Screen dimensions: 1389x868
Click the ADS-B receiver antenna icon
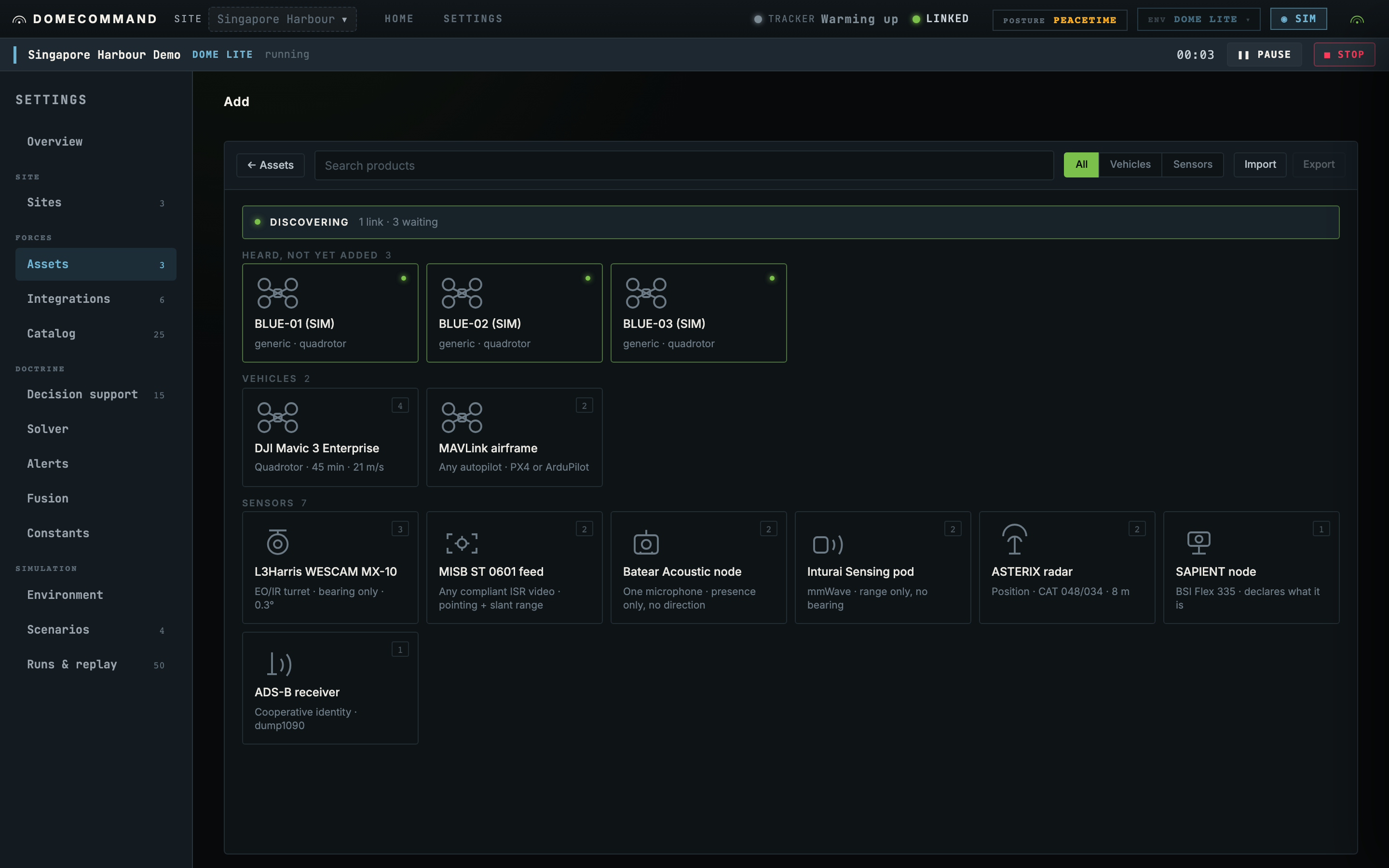(280, 664)
